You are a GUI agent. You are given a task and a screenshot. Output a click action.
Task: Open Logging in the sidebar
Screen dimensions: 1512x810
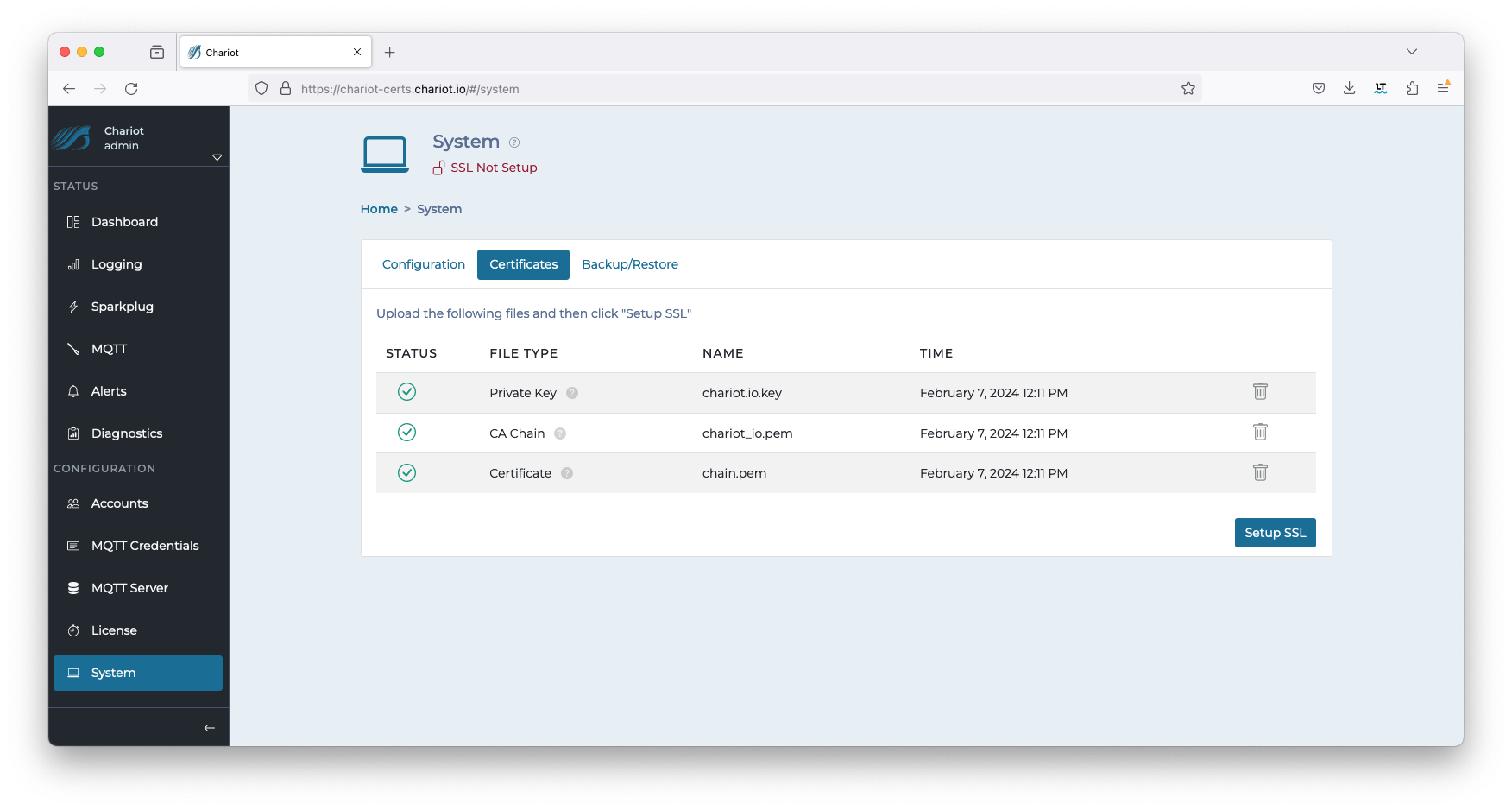click(138, 264)
